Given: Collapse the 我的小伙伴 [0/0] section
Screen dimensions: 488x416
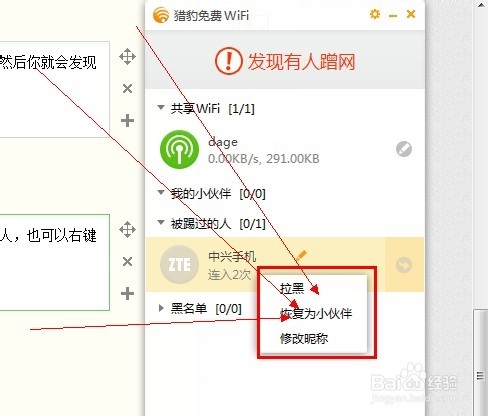Looking at the screenshot, I should [161, 193].
